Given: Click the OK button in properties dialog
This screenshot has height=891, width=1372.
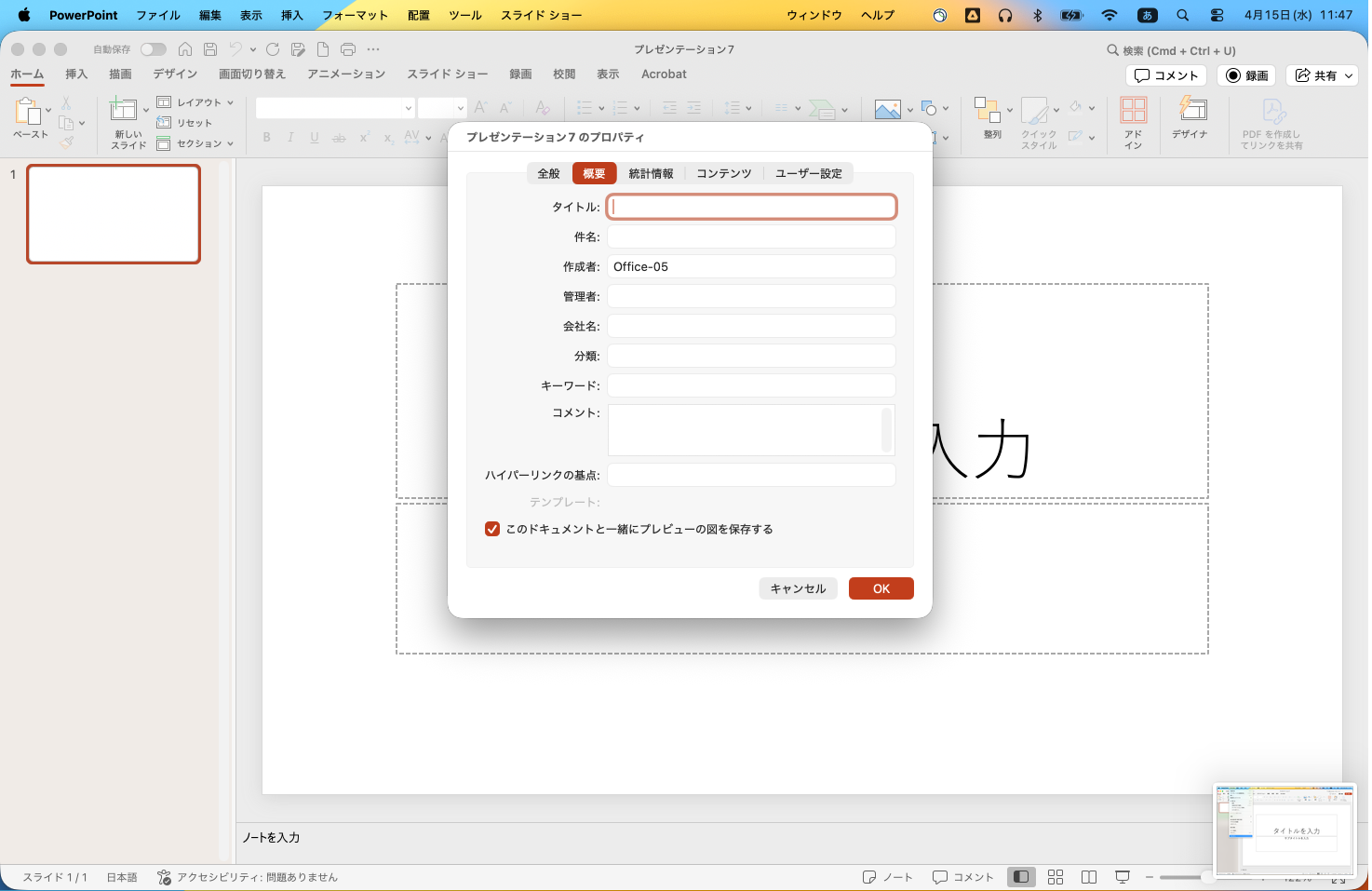Looking at the screenshot, I should [x=881, y=588].
